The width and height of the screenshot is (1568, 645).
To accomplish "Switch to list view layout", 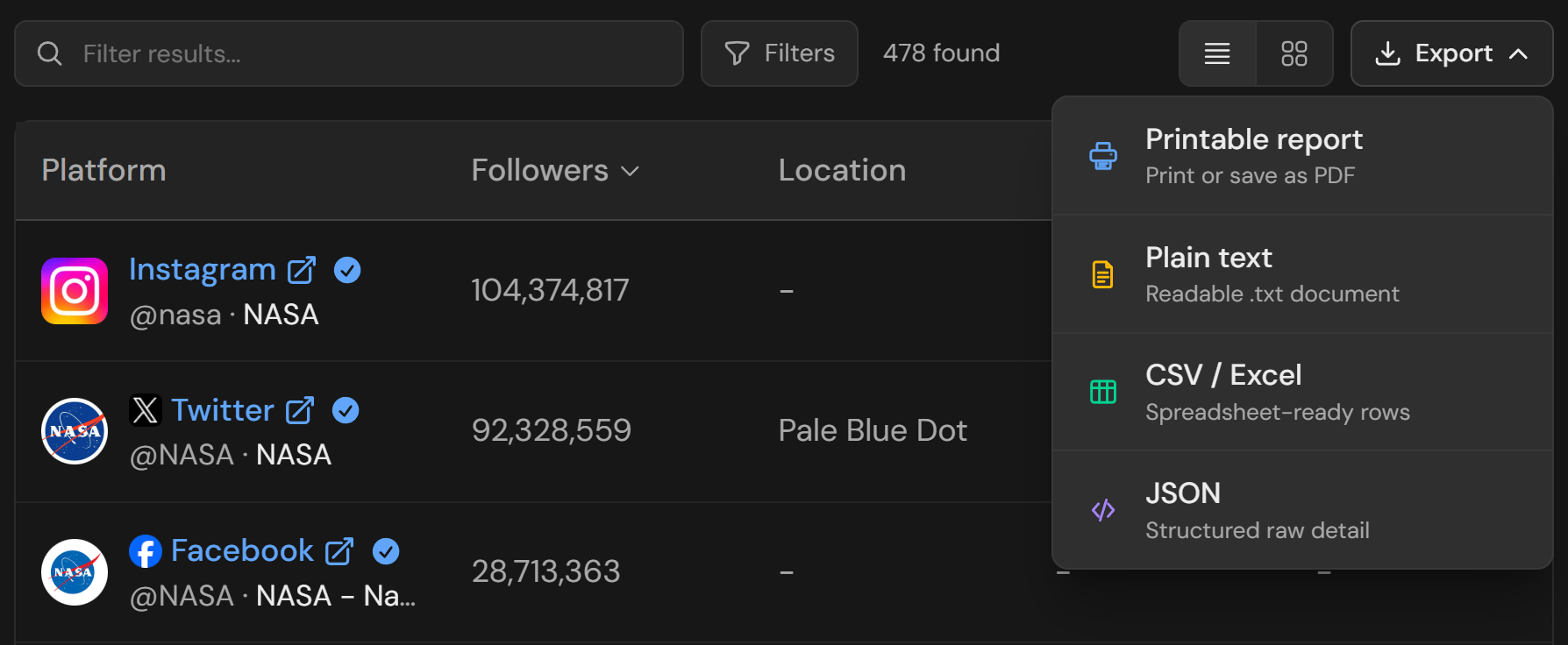I will click(x=1217, y=53).
